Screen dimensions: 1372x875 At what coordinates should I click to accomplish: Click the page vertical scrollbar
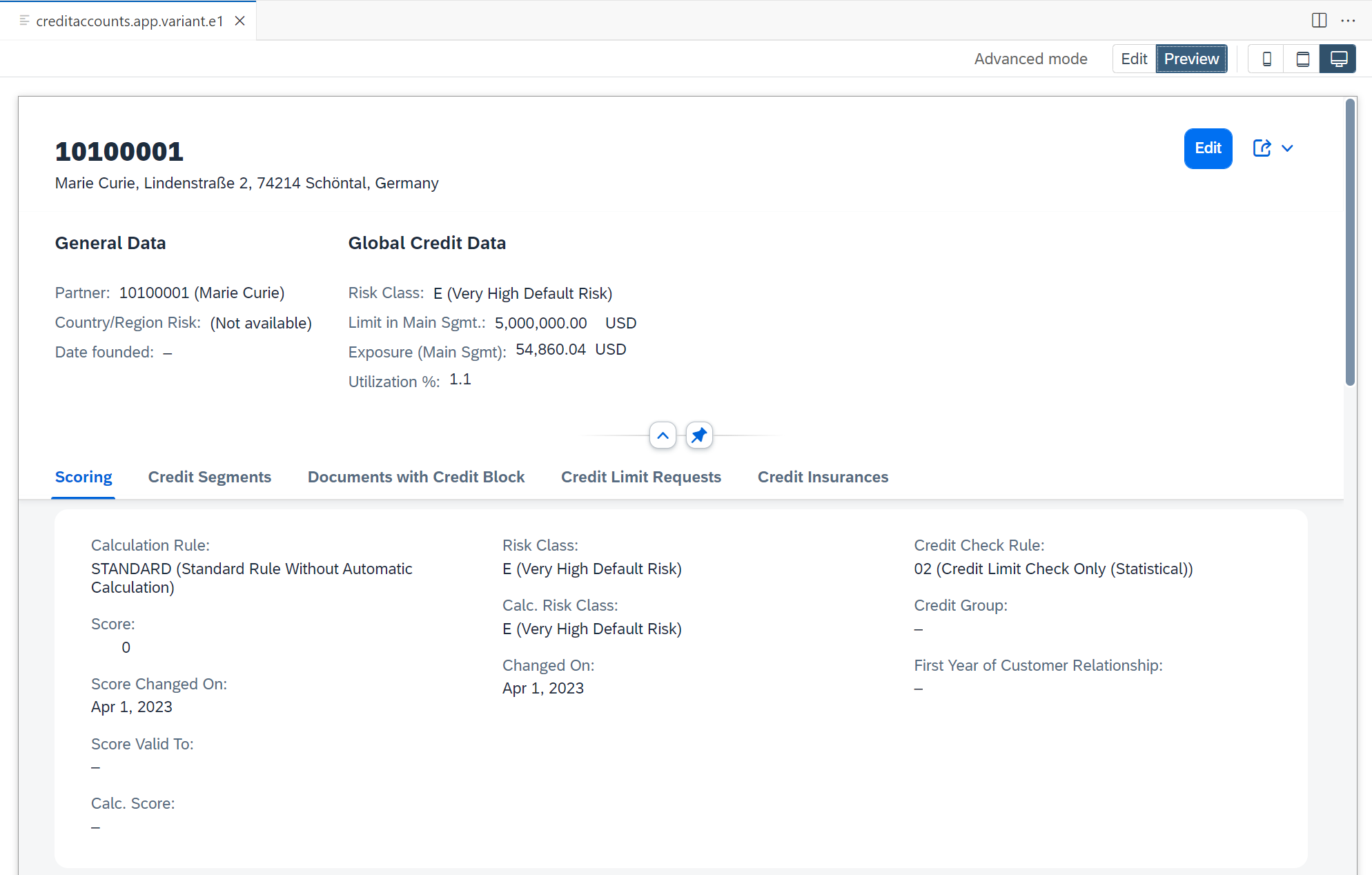[1351, 243]
